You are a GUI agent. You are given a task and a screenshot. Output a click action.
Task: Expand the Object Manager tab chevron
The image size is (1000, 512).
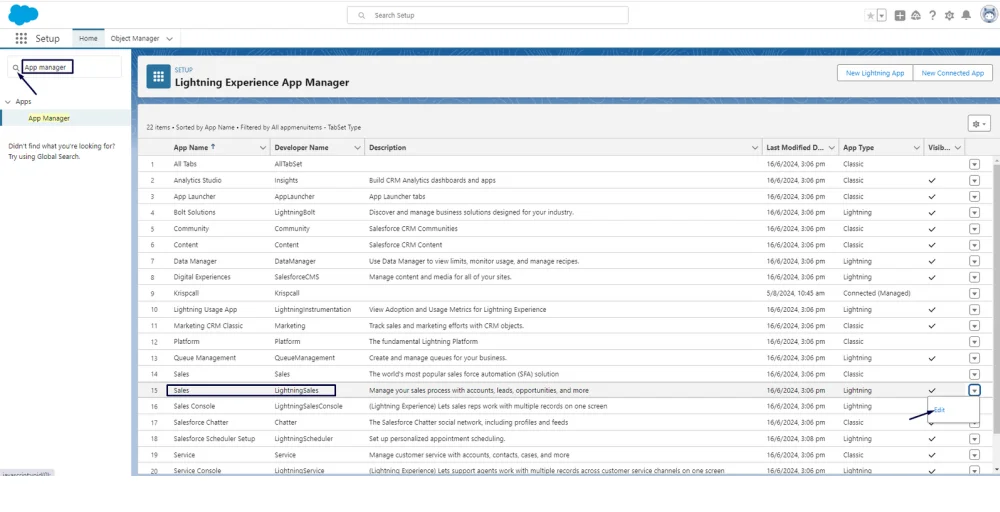[x=169, y=39]
